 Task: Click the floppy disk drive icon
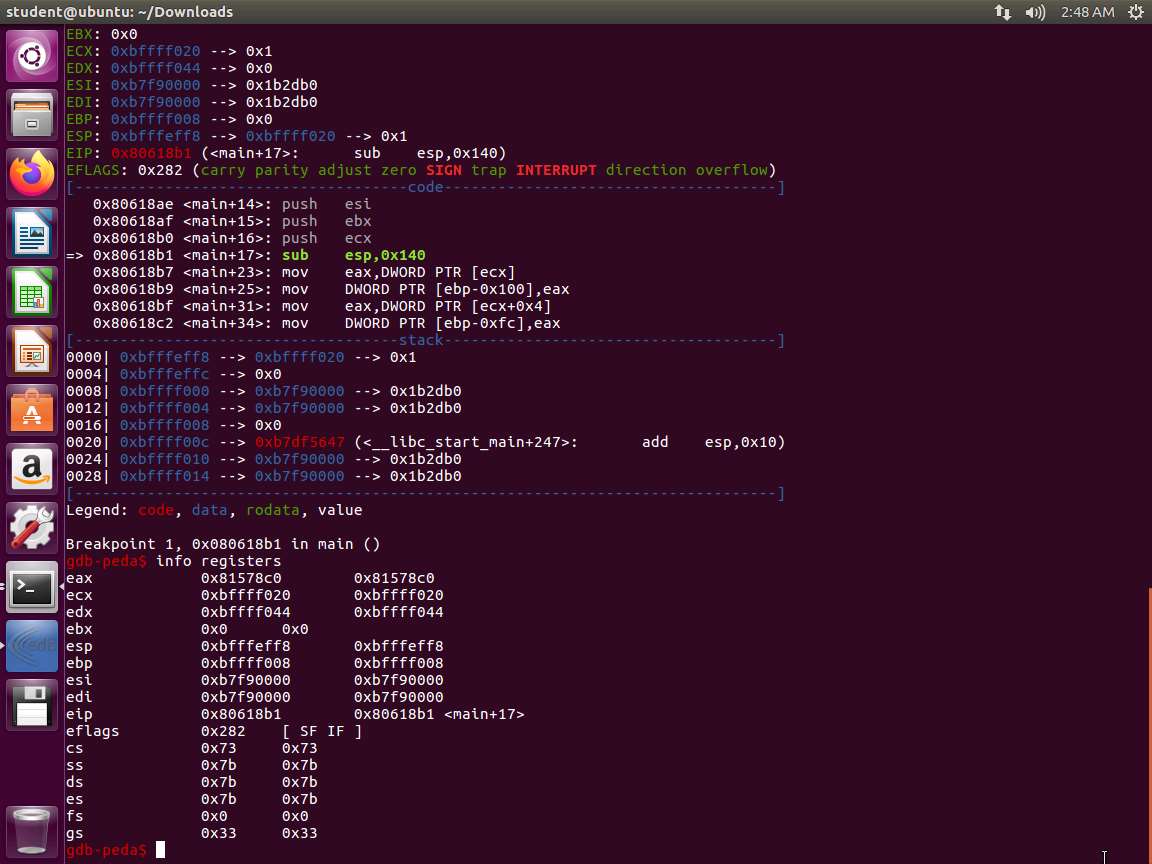click(32, 705)
